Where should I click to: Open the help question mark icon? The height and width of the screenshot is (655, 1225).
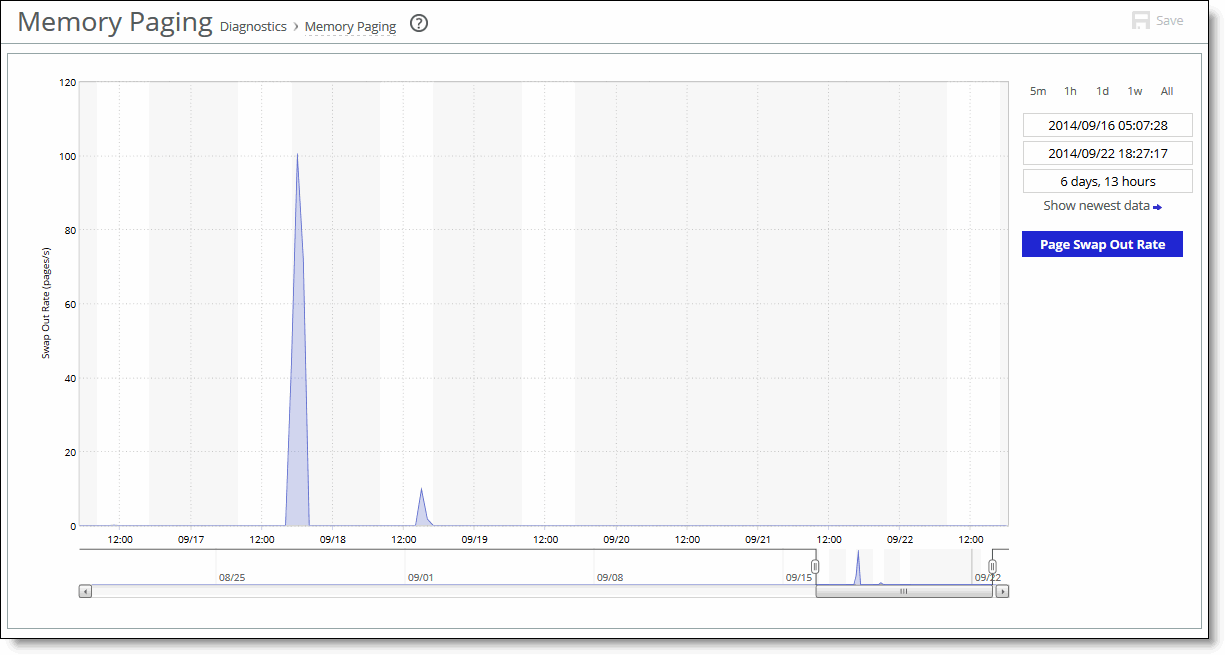(x=418, y=24)
